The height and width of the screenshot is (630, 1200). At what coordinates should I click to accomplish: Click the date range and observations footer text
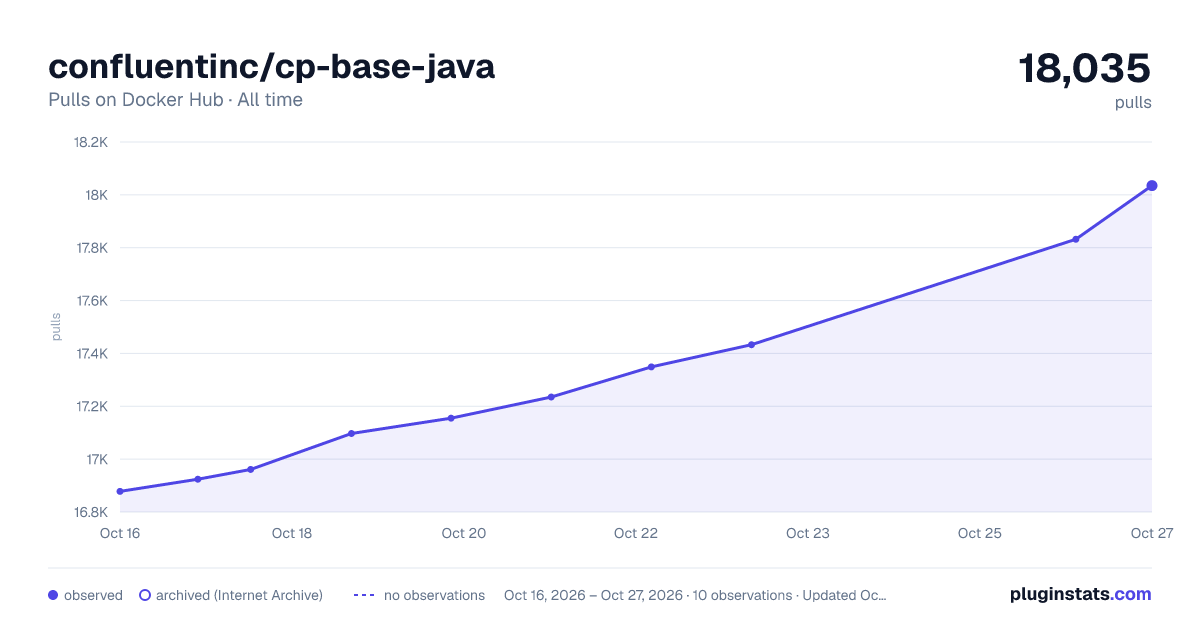695,595
